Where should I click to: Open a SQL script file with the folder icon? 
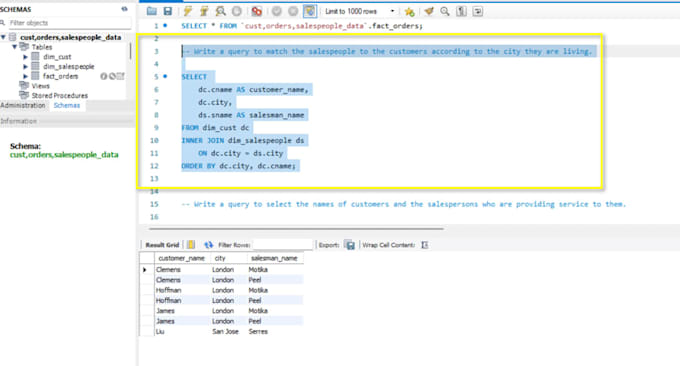(x=151, y=11)
